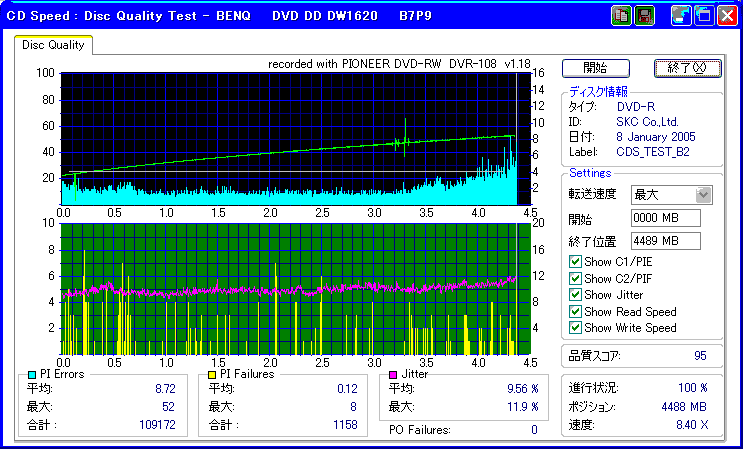The image size is (743, 449).
Task: Toggle Show C1/PIE checkbox
Action: [x=575, y=261]
